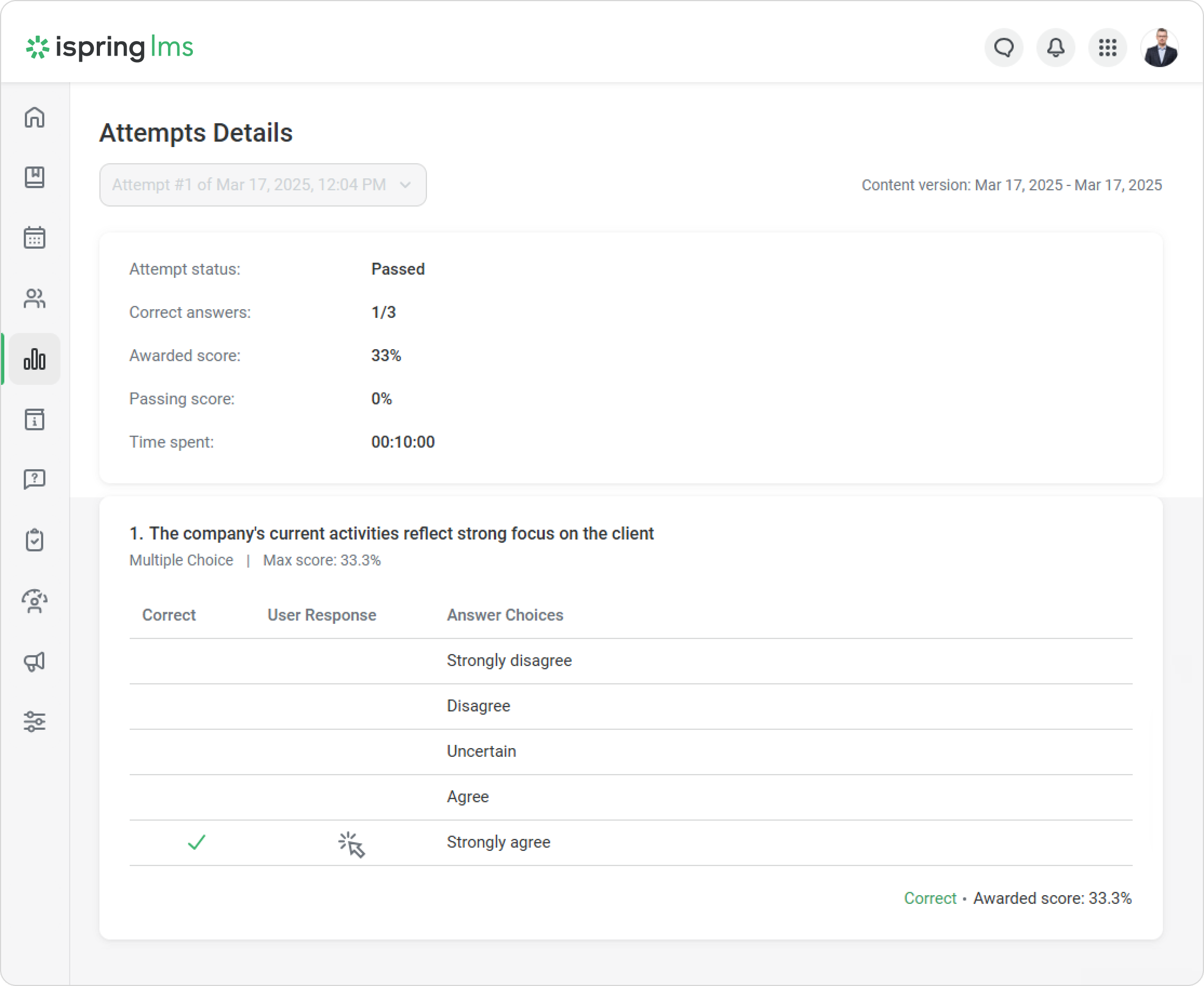Open the person-in-circle sidebar icon

pyautogui.click(x=35, y=601)
